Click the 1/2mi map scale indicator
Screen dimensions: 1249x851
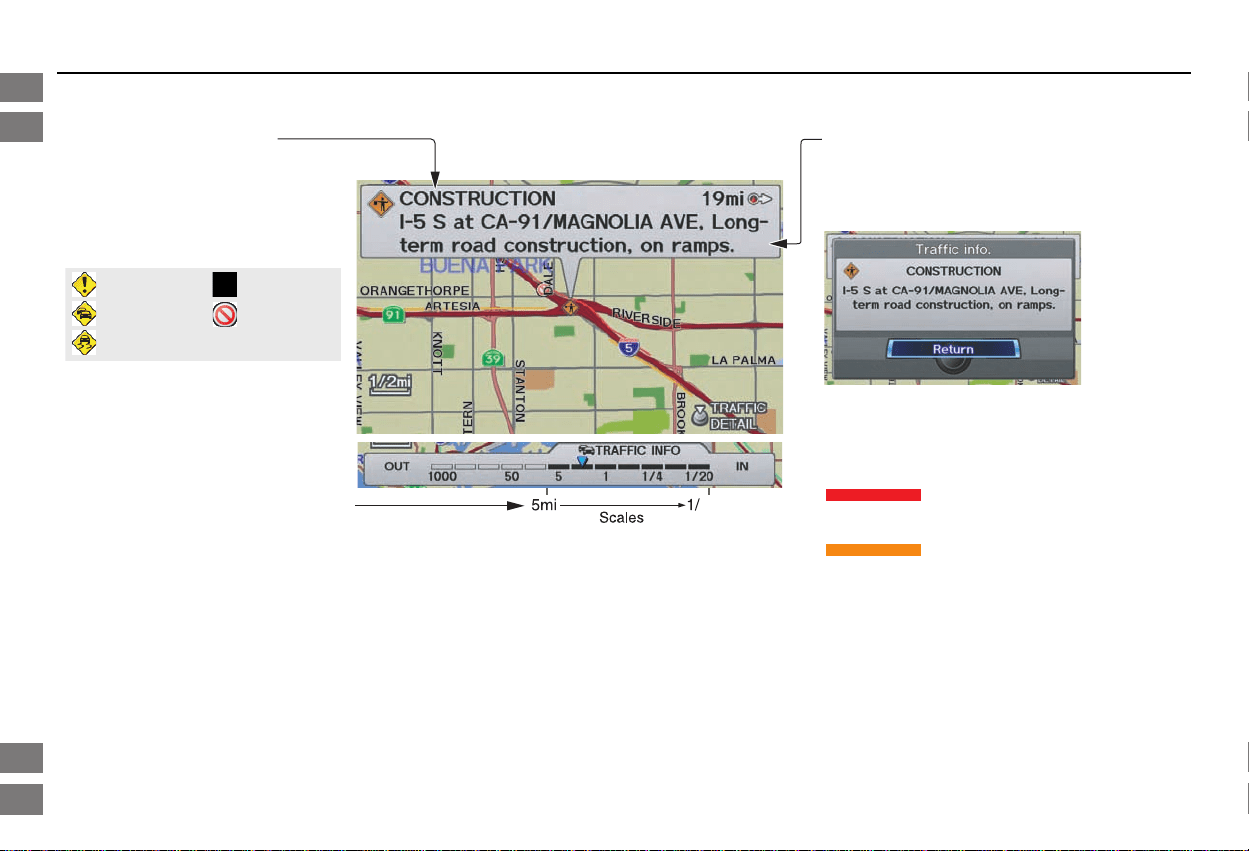pyautogui.click(x=392, y=384)
